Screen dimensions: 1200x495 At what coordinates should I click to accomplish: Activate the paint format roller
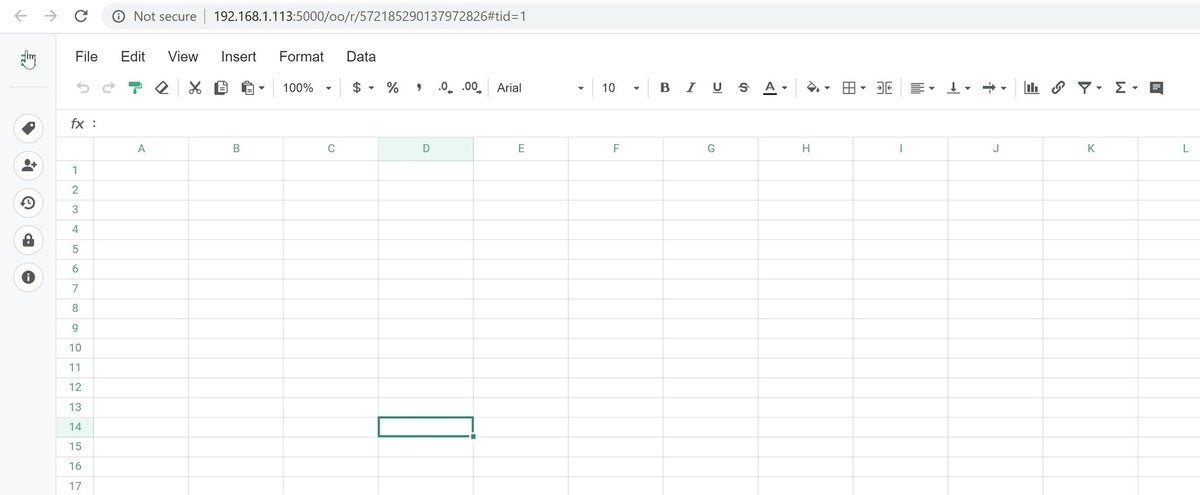point(136,88)
